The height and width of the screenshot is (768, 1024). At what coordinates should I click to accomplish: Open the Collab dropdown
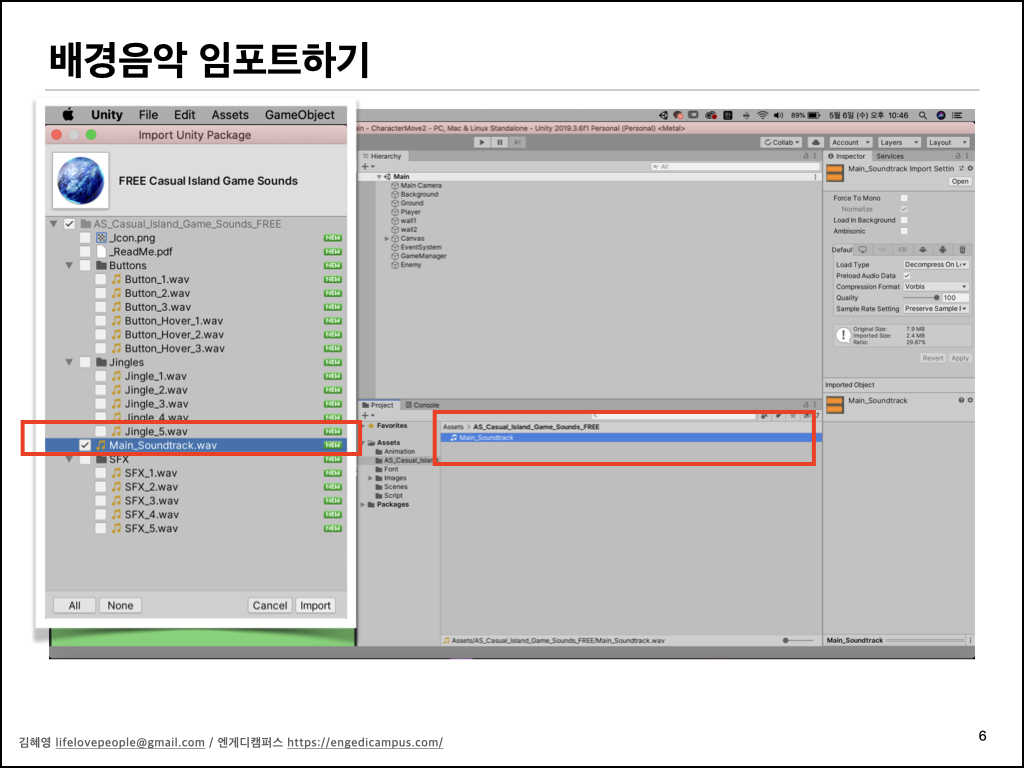(x=782, y=142)
